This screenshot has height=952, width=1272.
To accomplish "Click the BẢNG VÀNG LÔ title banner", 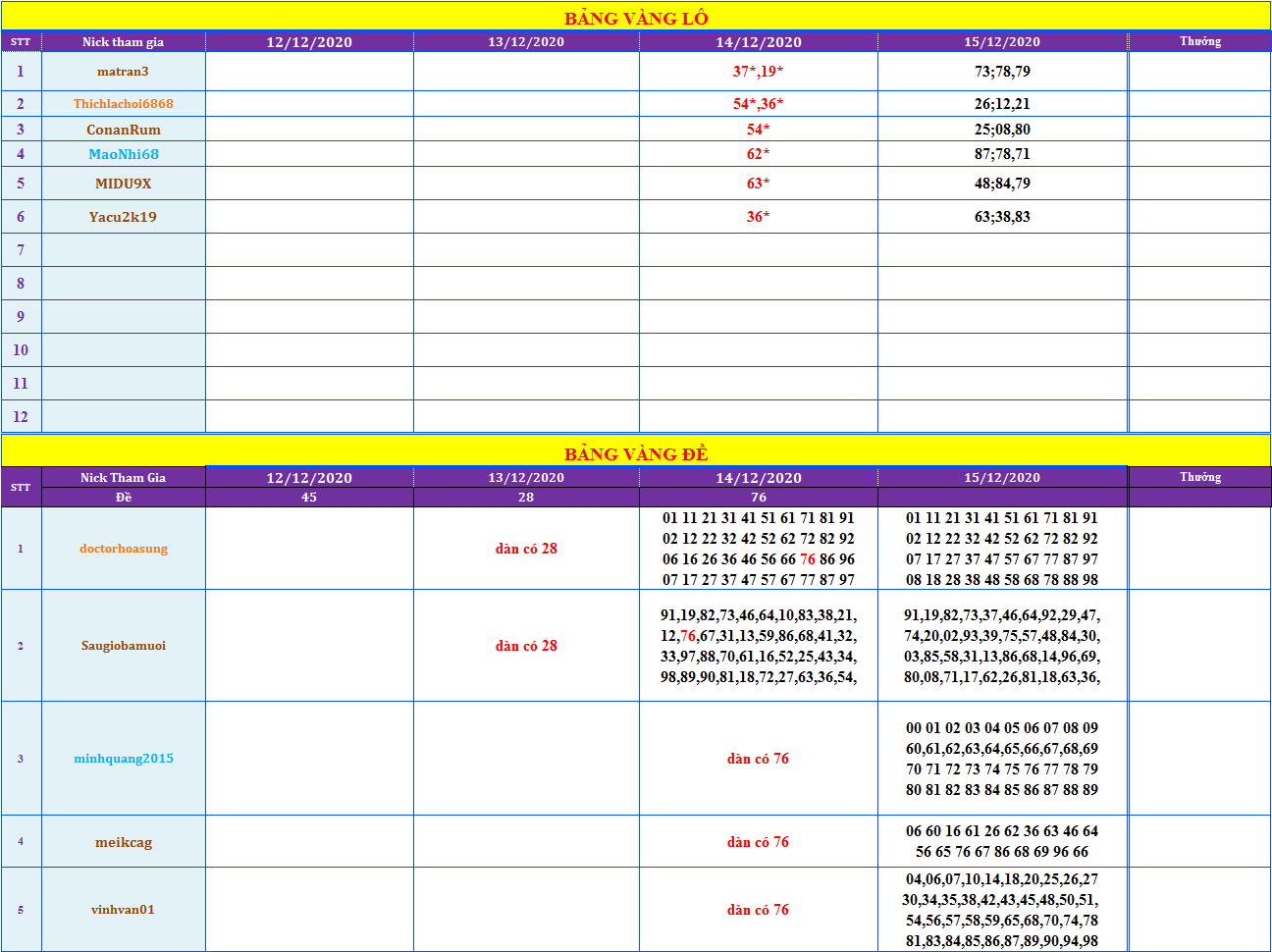I will pyautogui.click(x=636, y=18).
